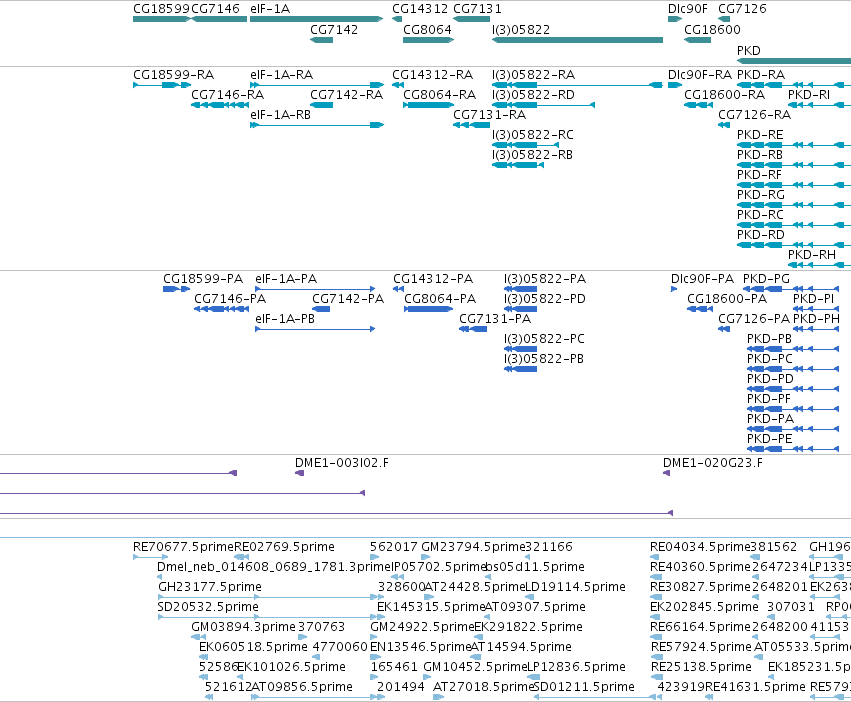Click protein CG7142-PA
Screen dimensions: 851x702
tap(348, 299)
